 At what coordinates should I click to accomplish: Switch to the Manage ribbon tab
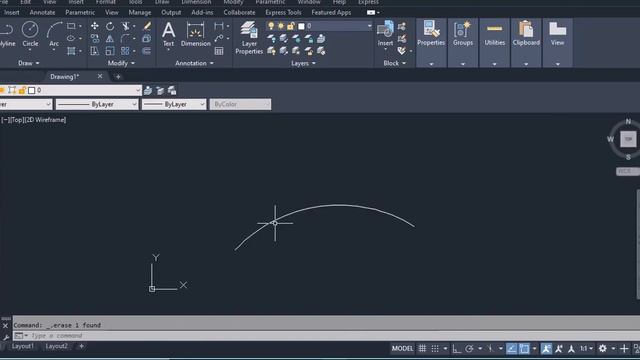point(140,13)
